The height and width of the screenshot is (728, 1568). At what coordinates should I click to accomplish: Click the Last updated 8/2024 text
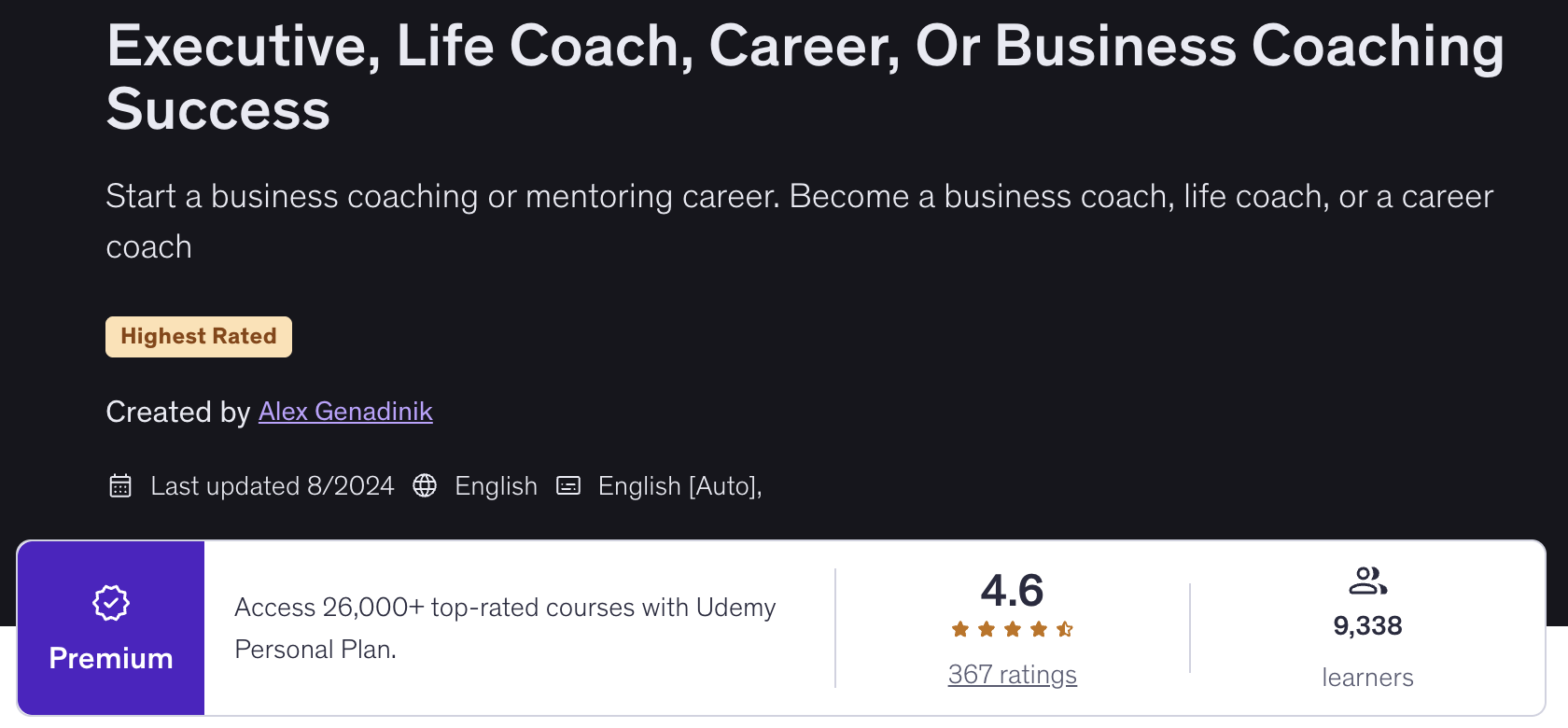point(272,486)
